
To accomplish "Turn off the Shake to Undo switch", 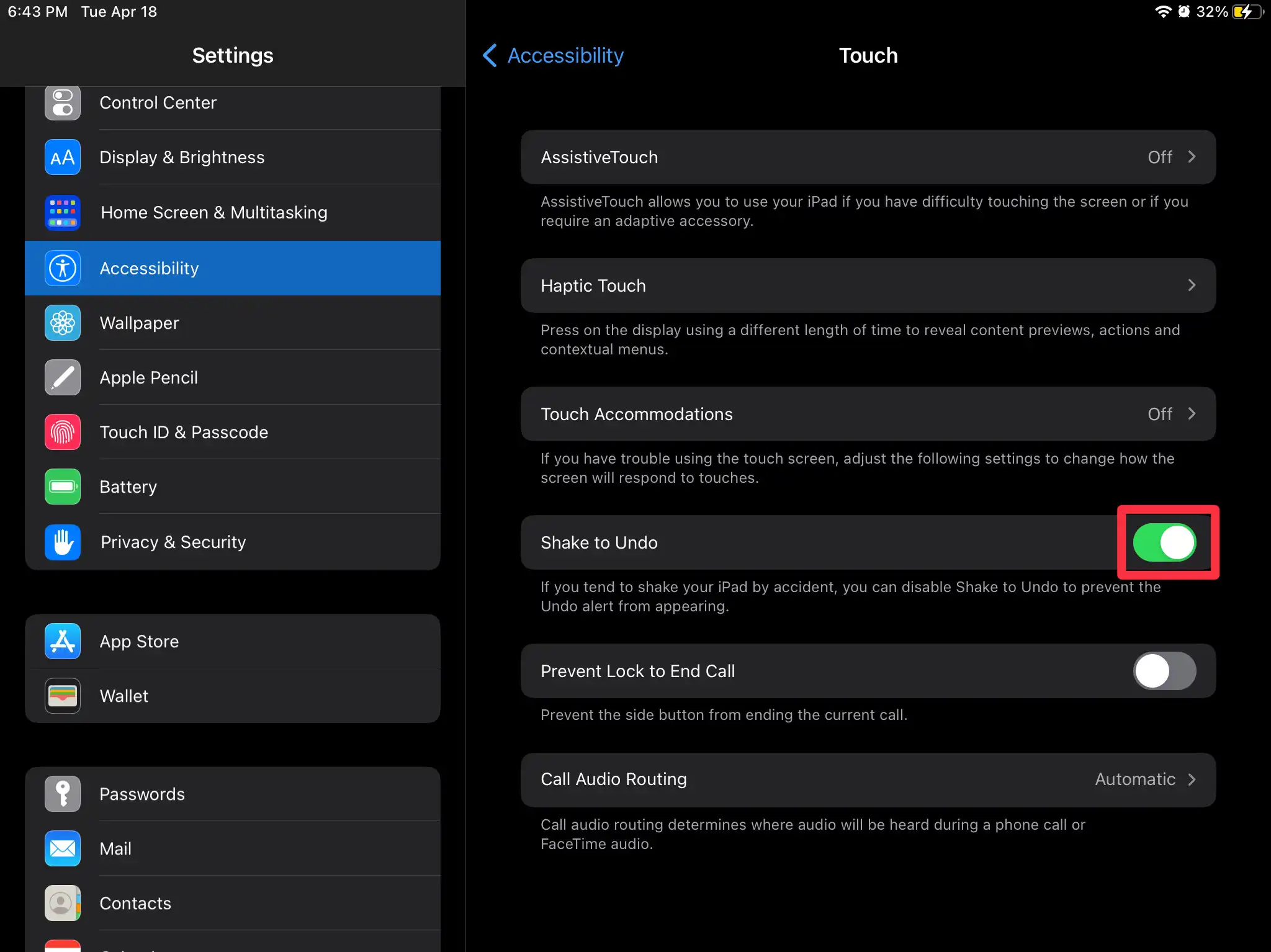I will tap(1165, 542).
